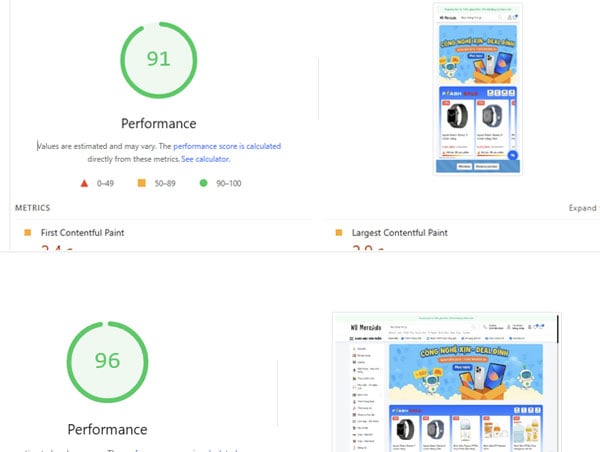Screen dimensions: 600x452
Task: Click the blue chat bubble in mobile preview
Action: pyautogui.click(x=512, y=155)
